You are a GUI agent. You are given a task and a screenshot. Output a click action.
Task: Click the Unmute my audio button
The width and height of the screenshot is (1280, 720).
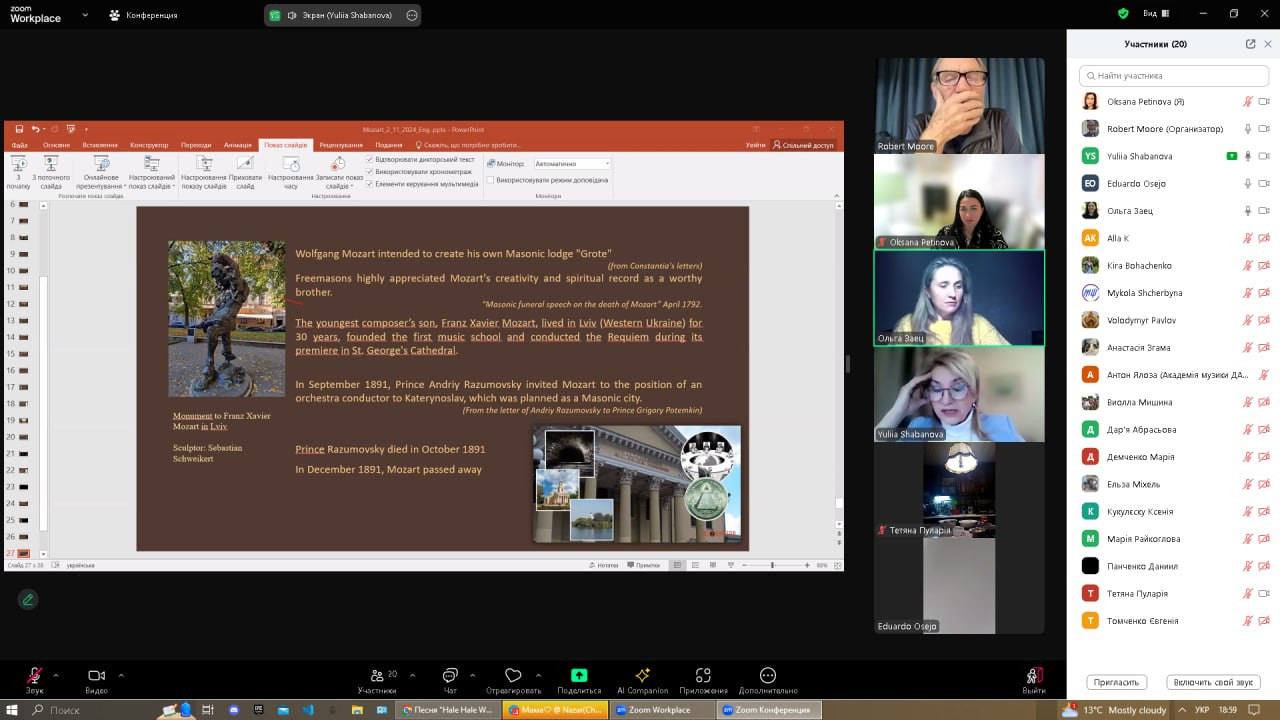1212,682
